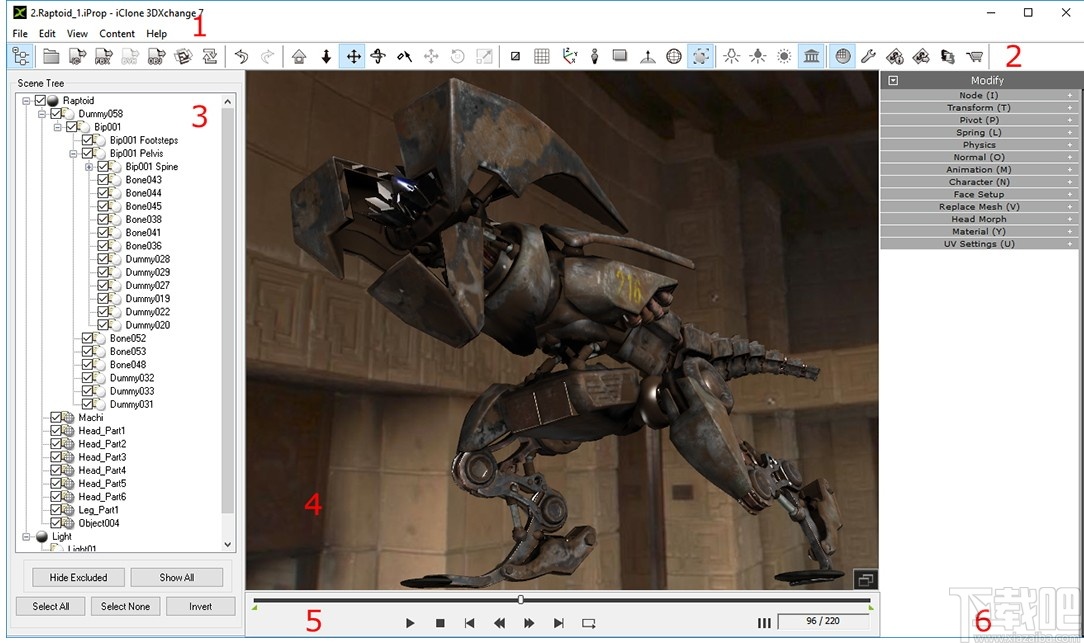The width and height of the screenshot is (1084, 643).
Task: Open the Content menu
Action: pos(117,33)
